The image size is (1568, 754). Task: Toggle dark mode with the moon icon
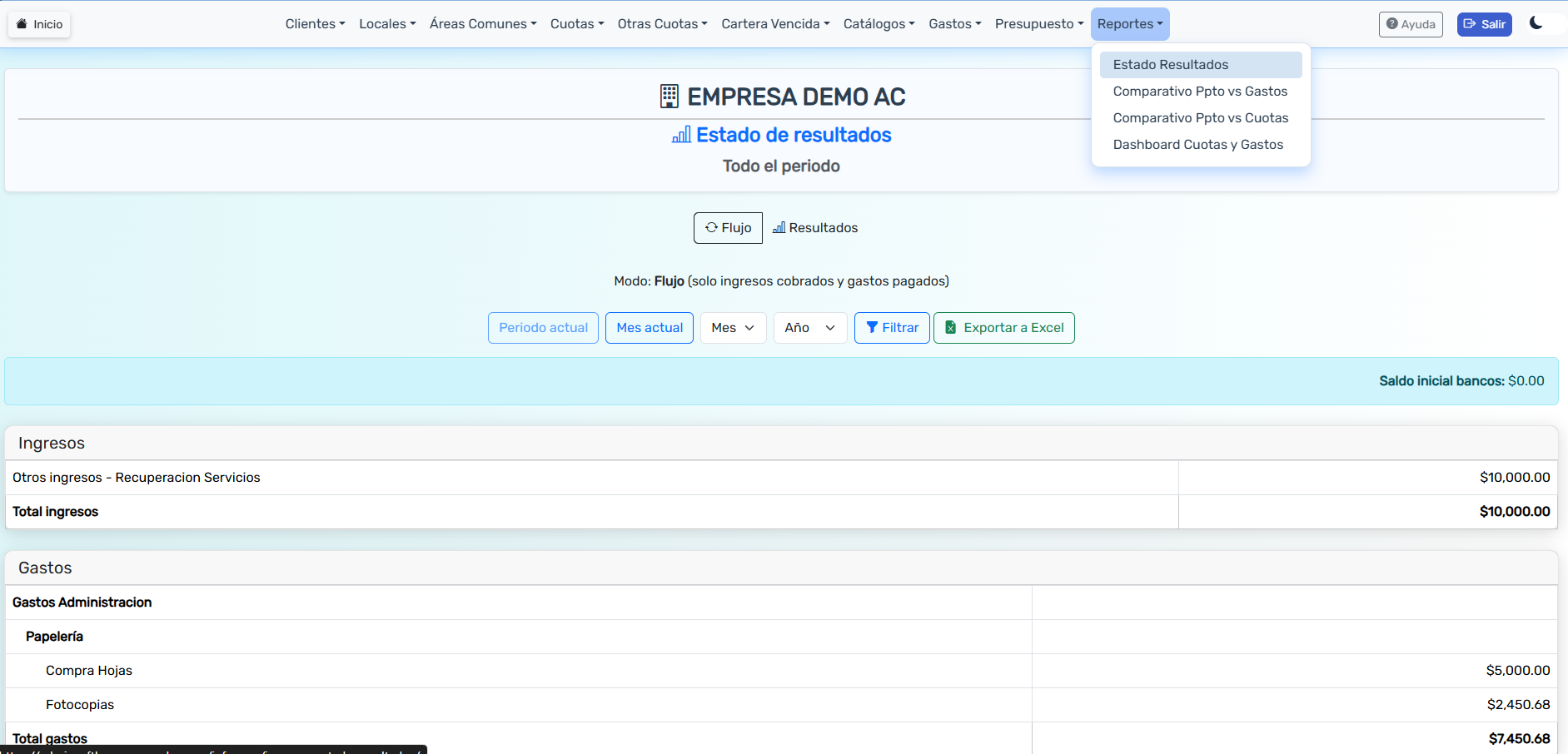[1536, 23]
